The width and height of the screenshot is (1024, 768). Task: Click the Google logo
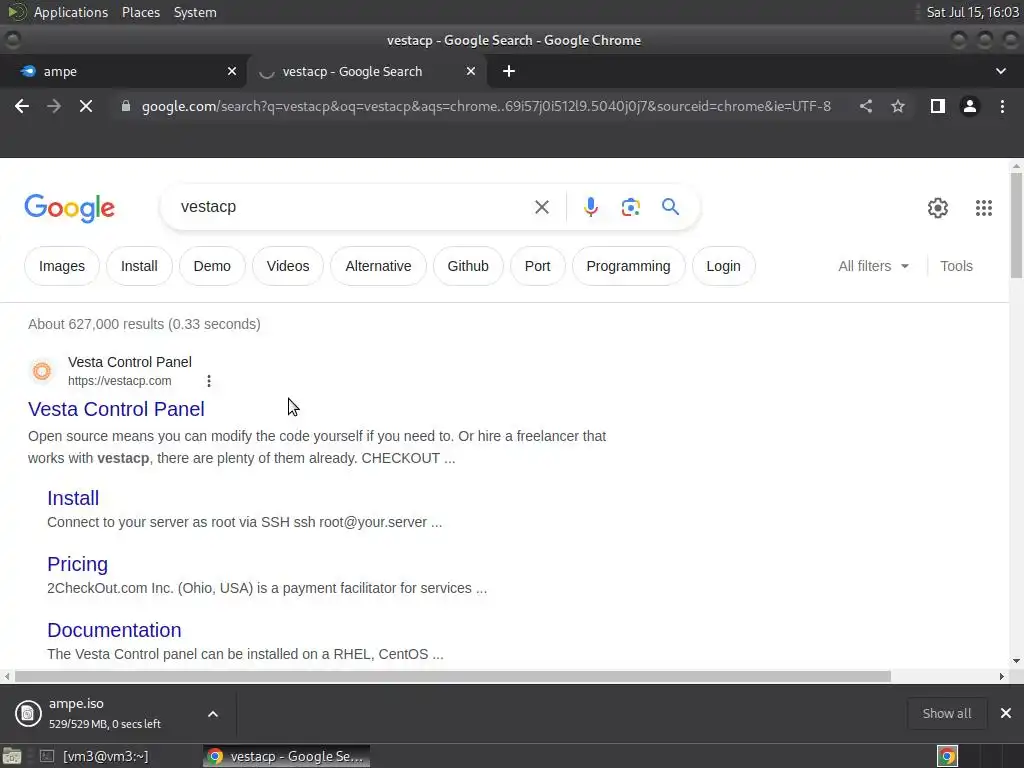click(x=69, y=208)
